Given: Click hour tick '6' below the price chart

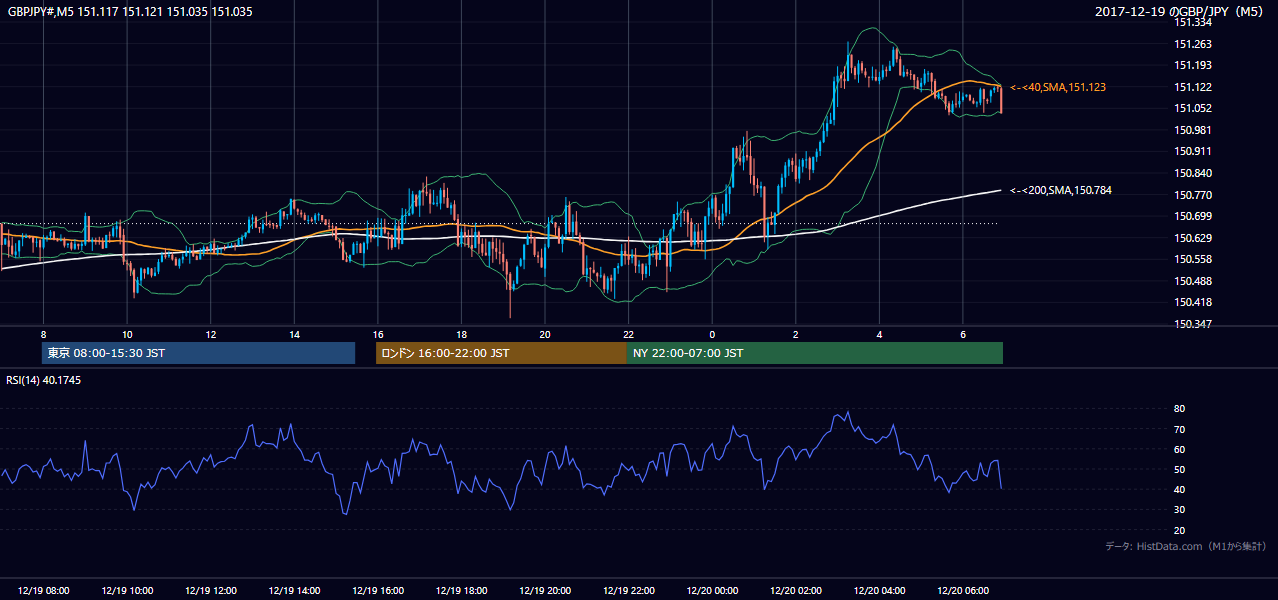Looking at the screenshot, I should point(963,335).
